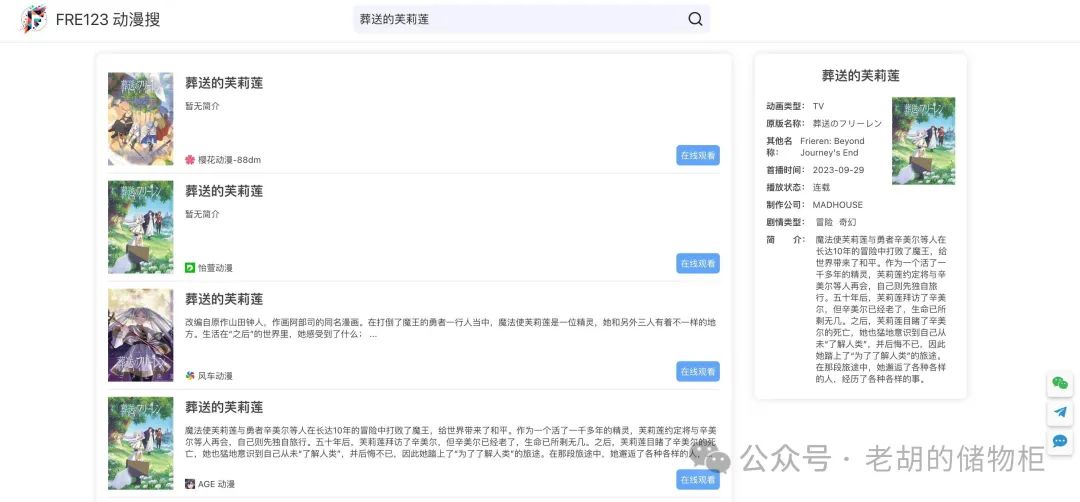
Task: Click the FRE123 logo icon
Action: coord(34,19)
